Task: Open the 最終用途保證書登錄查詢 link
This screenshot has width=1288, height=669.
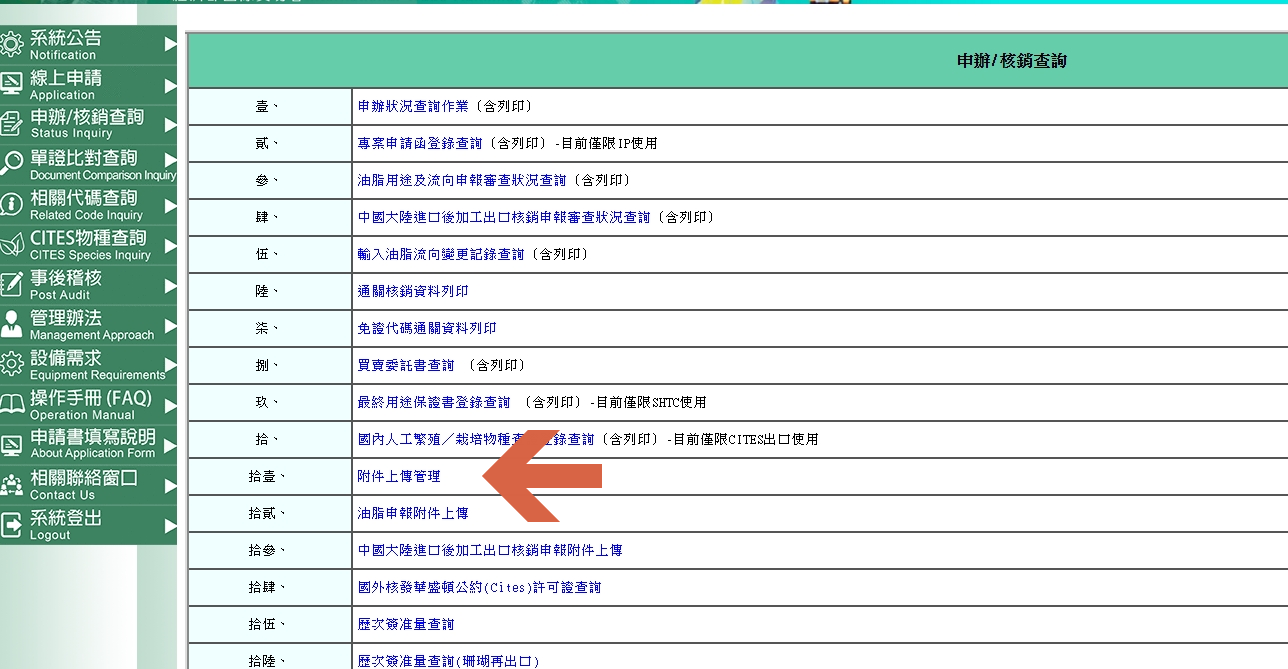Action: [434, 402]
